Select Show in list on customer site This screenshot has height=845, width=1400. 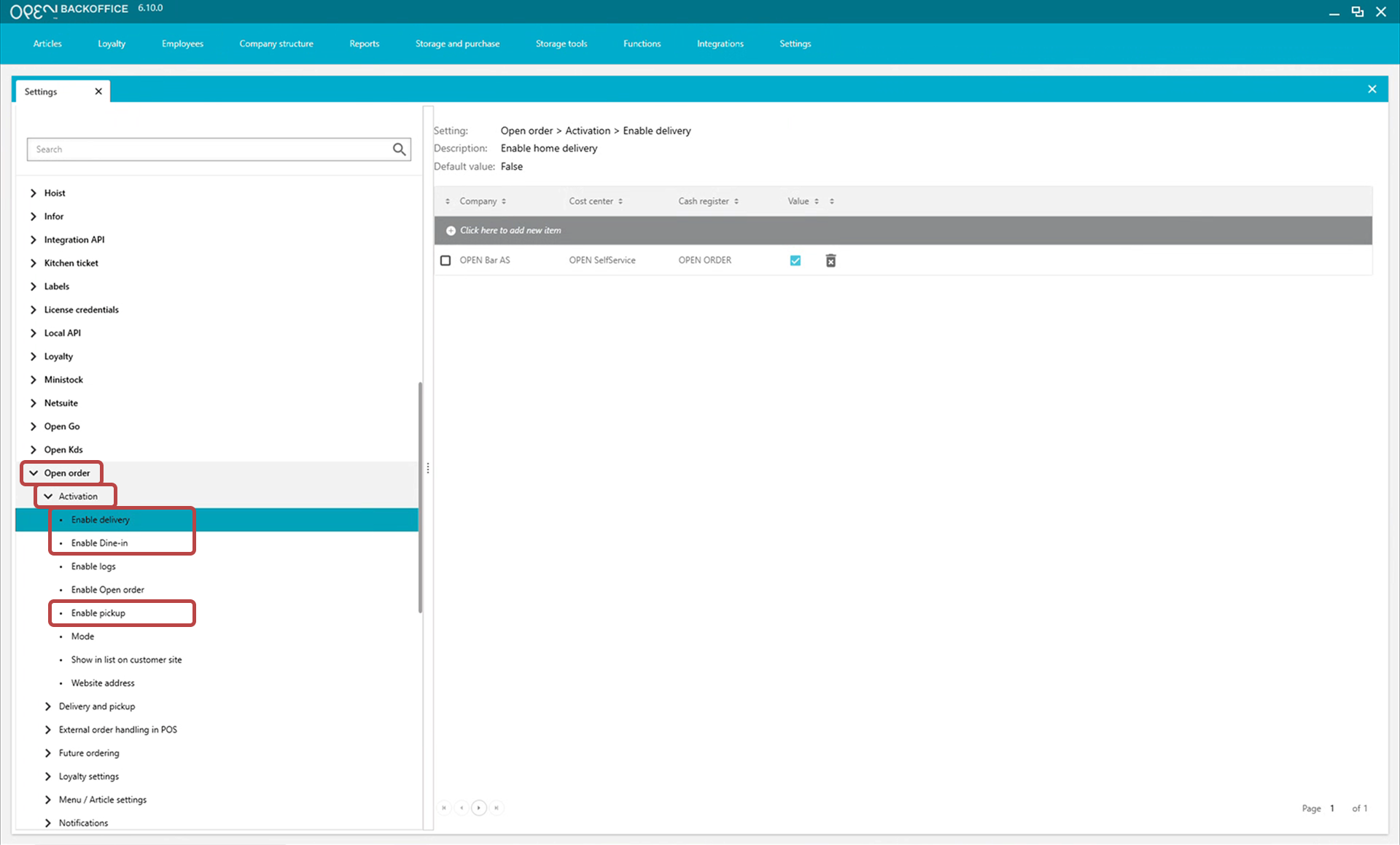click(126, 660)
